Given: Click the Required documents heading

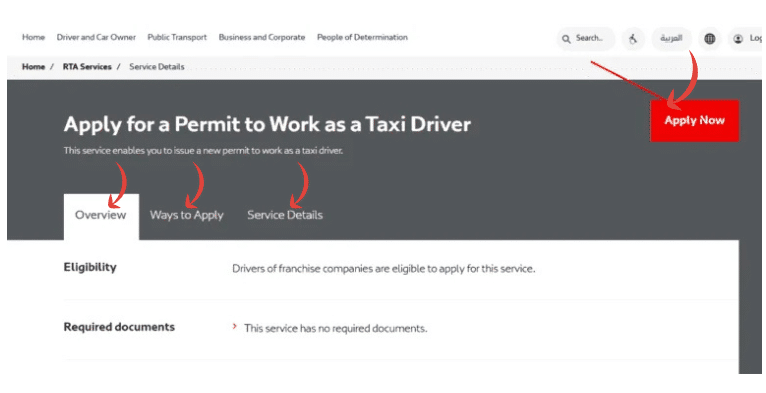Looking at the screenshot, I should pos(119,327).
